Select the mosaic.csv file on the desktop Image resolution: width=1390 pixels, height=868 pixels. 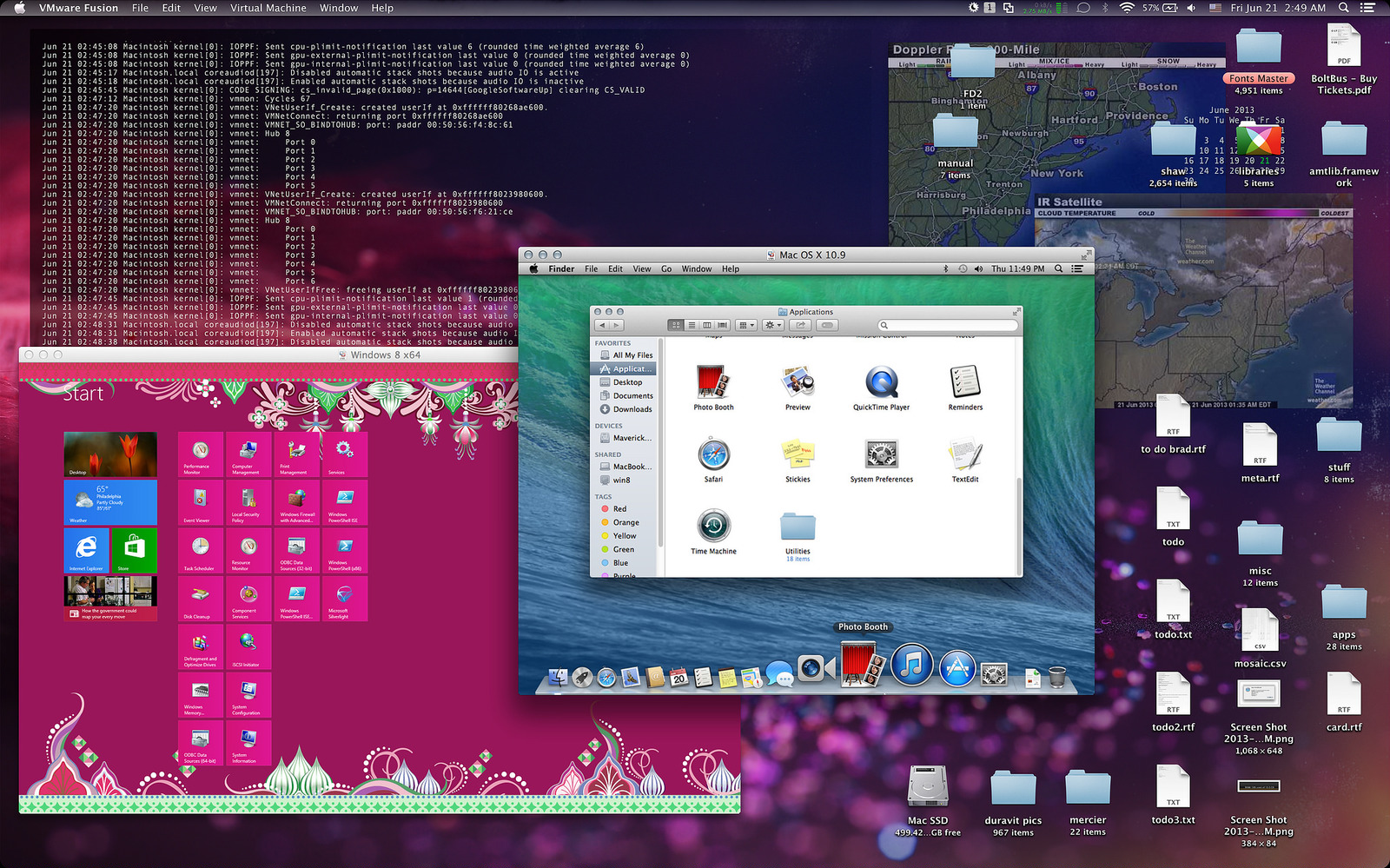click(1260, 639)
